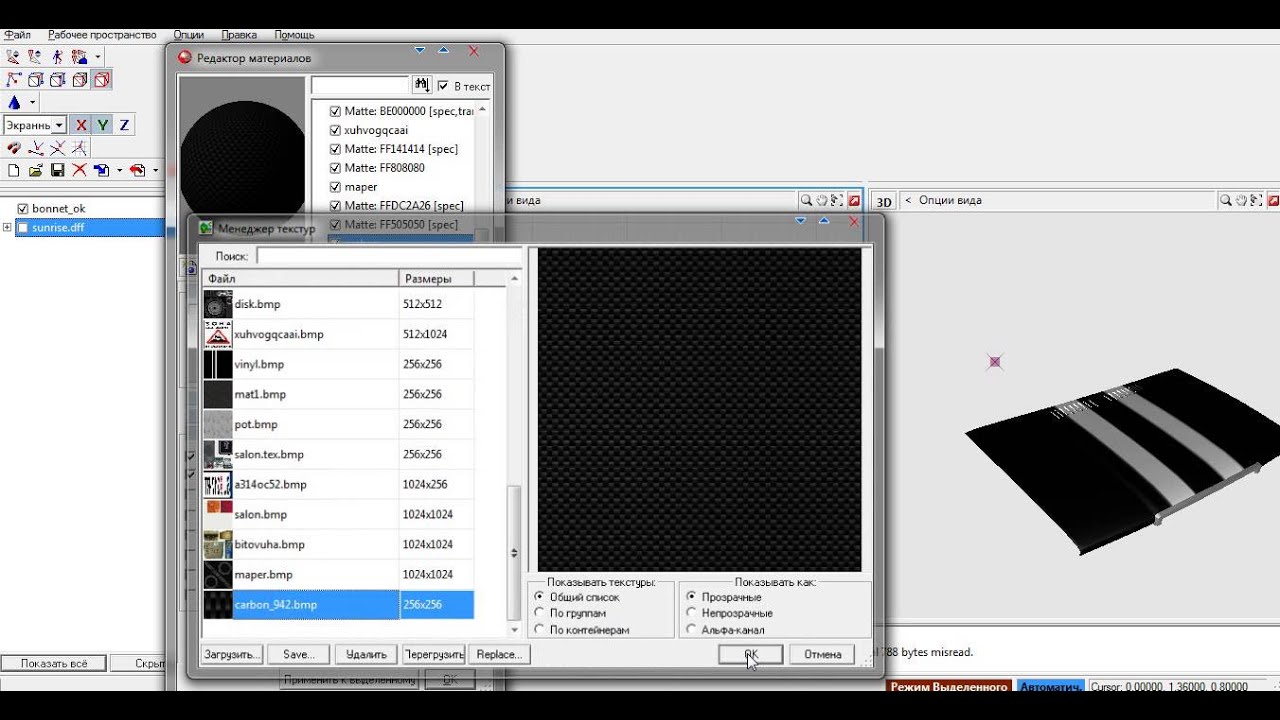Image resolution: width=1280 pixels, height=720 pixels.
Task: Select the 'По группам' radio button
Action: pyautogui.click(x=540, y=613)
